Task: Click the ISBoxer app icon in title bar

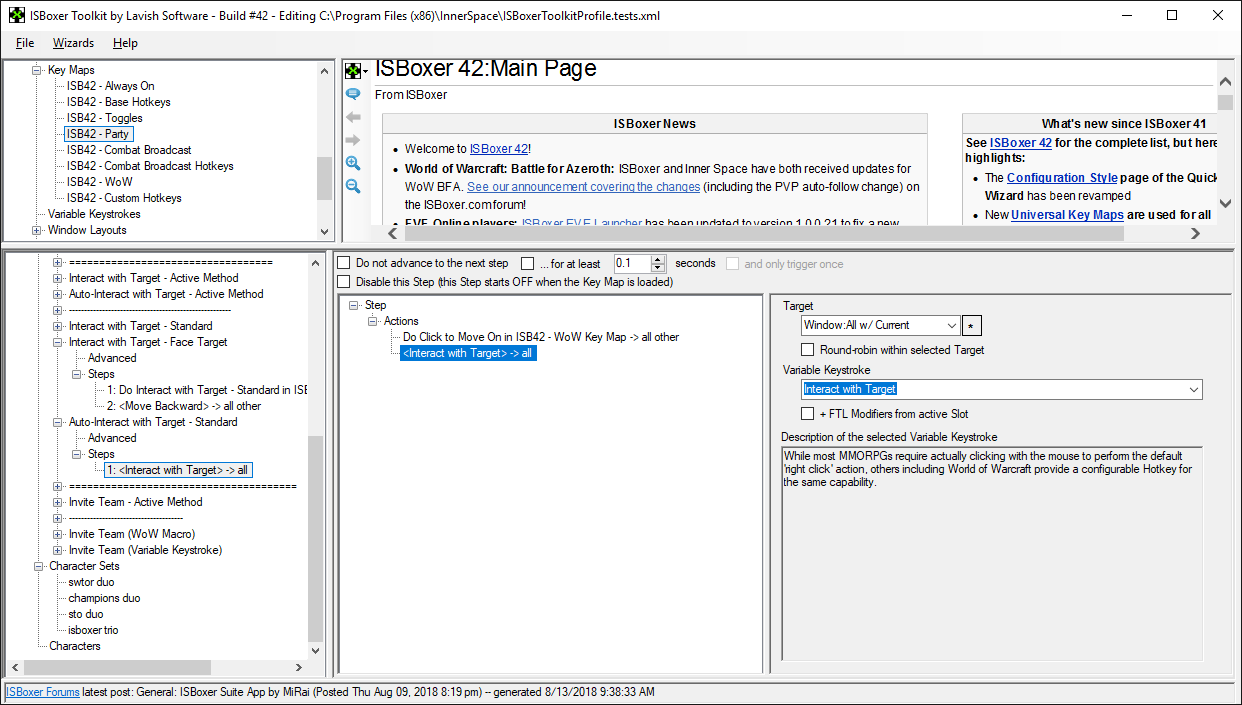Action: [15, 16]
